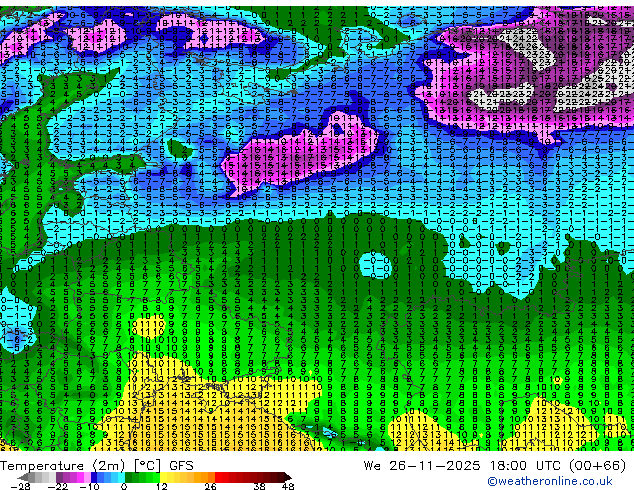Click the 'Temperature (2m) [°C] GFS' title
Screen dimensions: 634x490
click(97, 466)
